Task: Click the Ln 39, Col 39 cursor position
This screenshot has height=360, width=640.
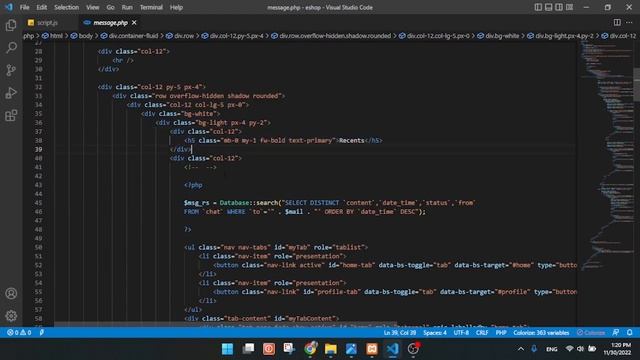Action: pos(400,333)
